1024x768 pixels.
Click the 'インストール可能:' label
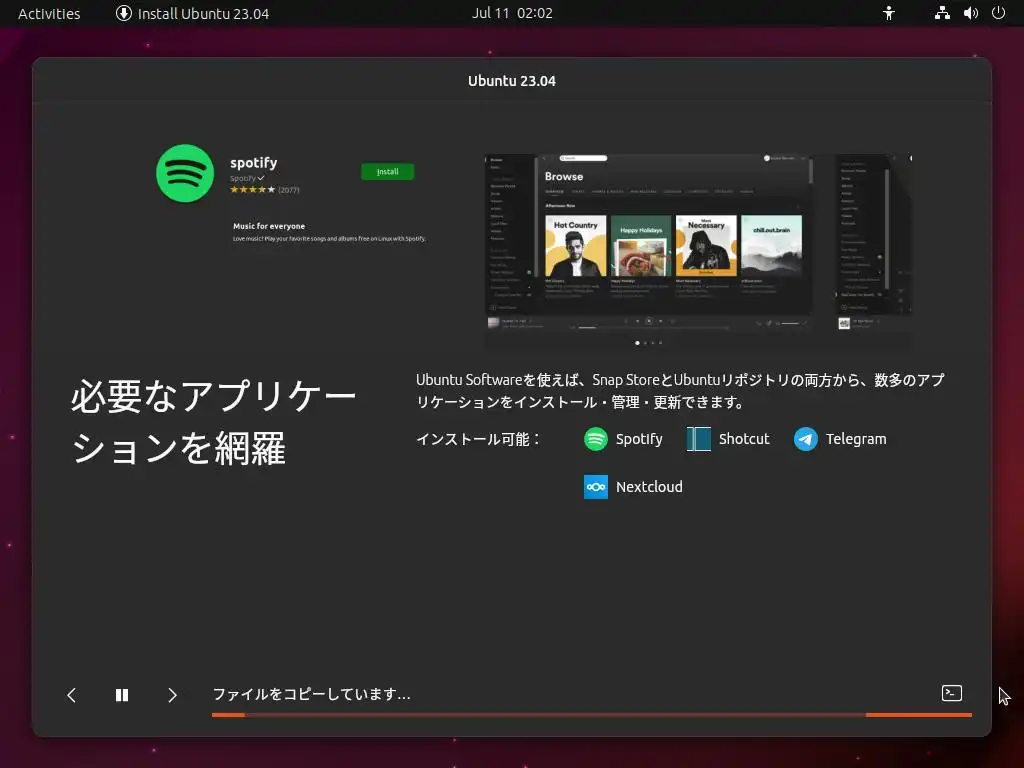[x=478, y=439]
